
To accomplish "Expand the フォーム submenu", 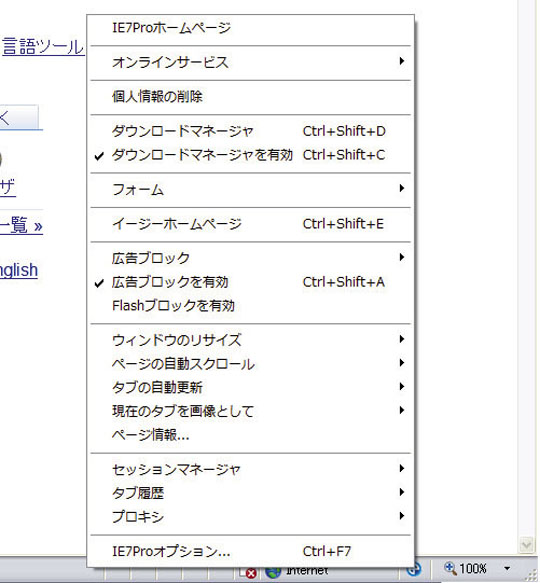I will [x=250, y=190].
